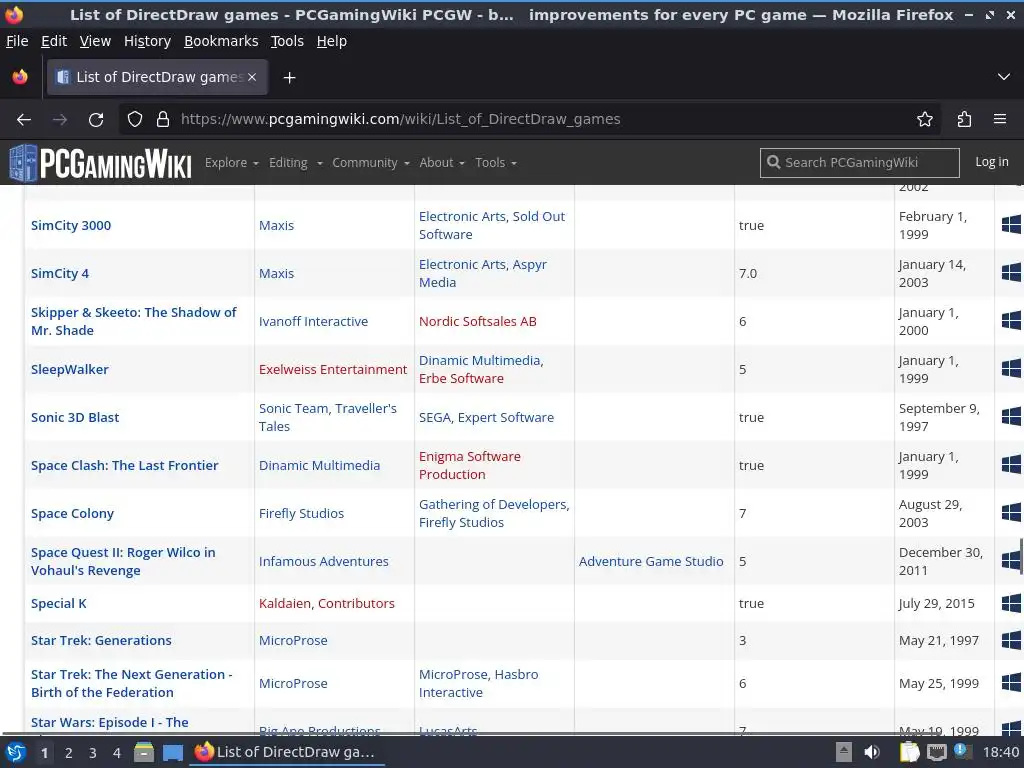Open the Help menu

pos(332,41)
